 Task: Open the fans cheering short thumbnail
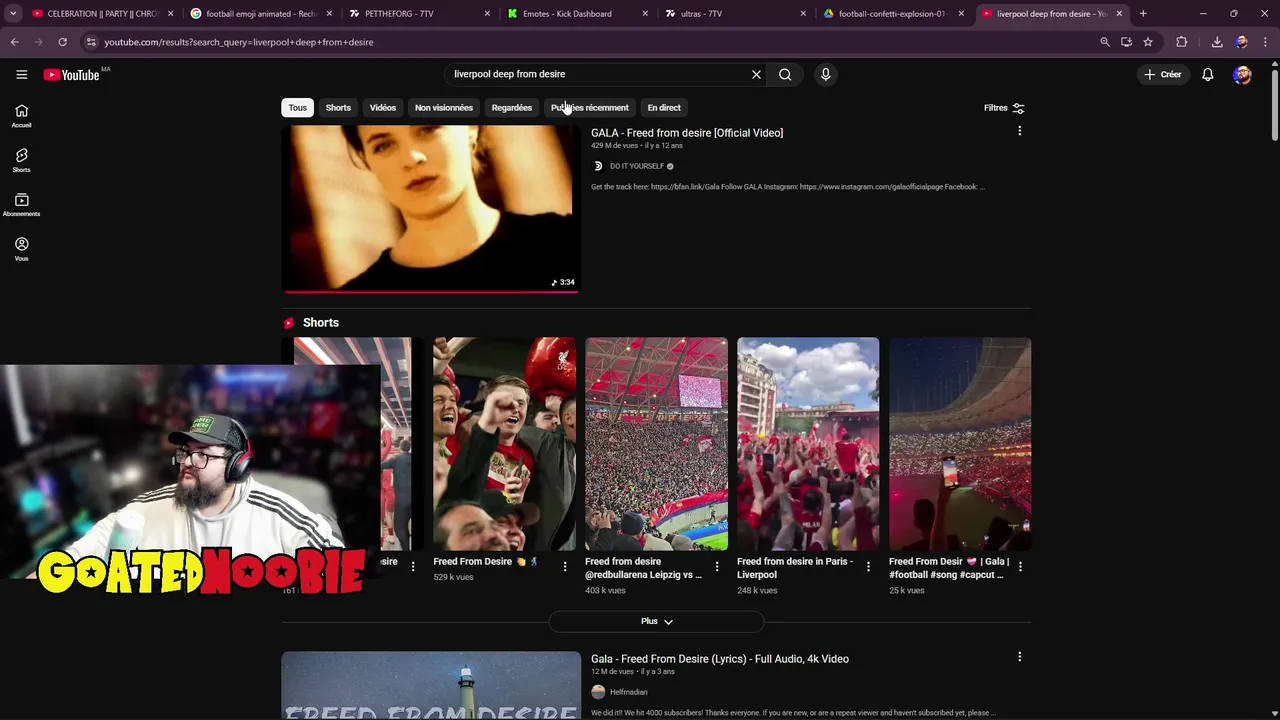tap(504, 444)
